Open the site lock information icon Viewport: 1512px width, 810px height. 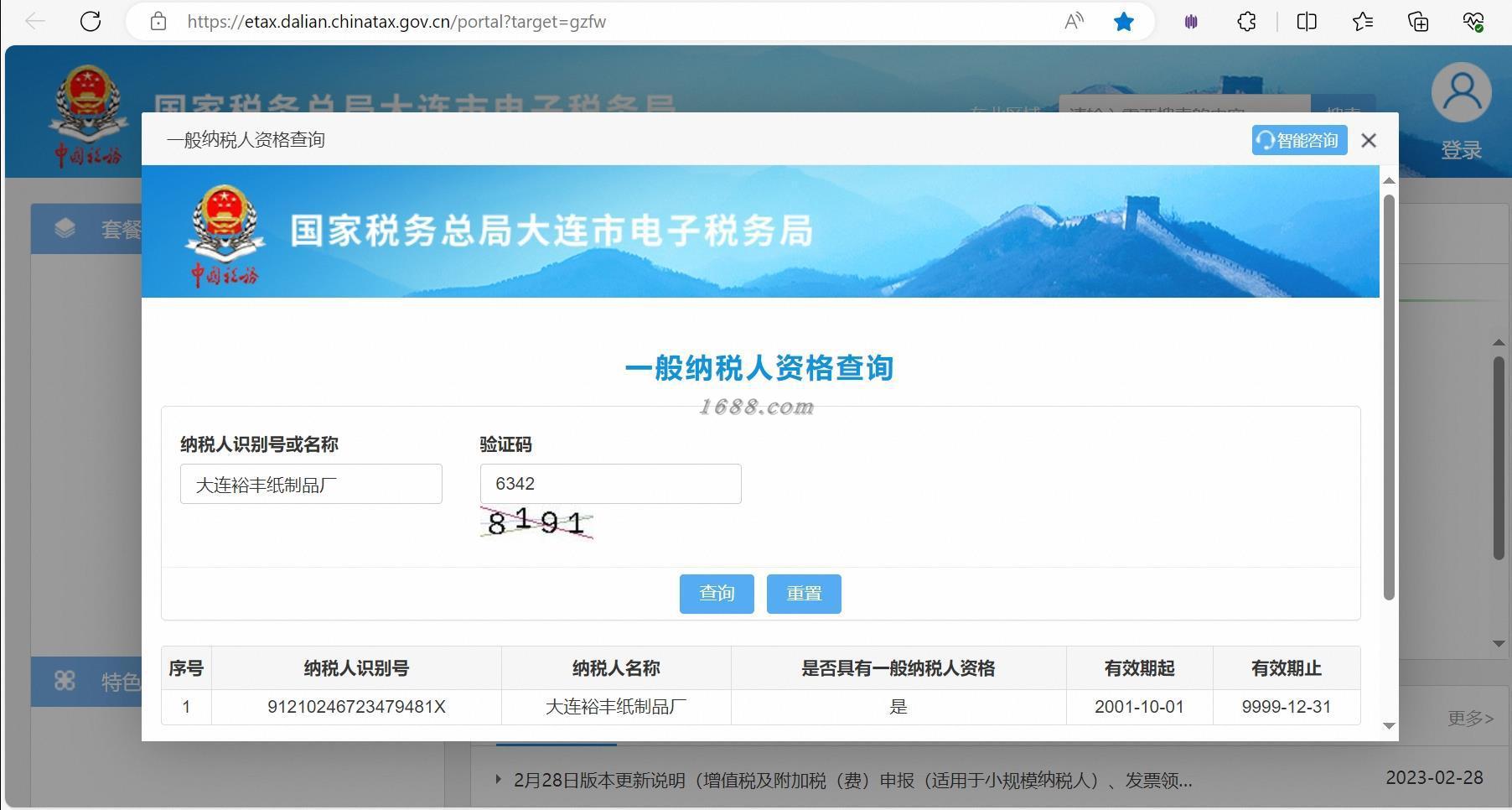pyautogui.click(x=158, y=22)
